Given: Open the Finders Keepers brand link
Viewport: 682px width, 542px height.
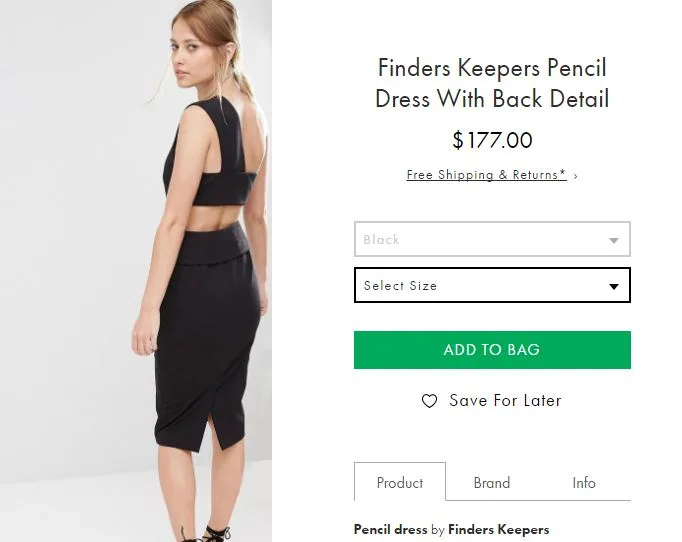Looking at the screenshot, I should (498, 530).
